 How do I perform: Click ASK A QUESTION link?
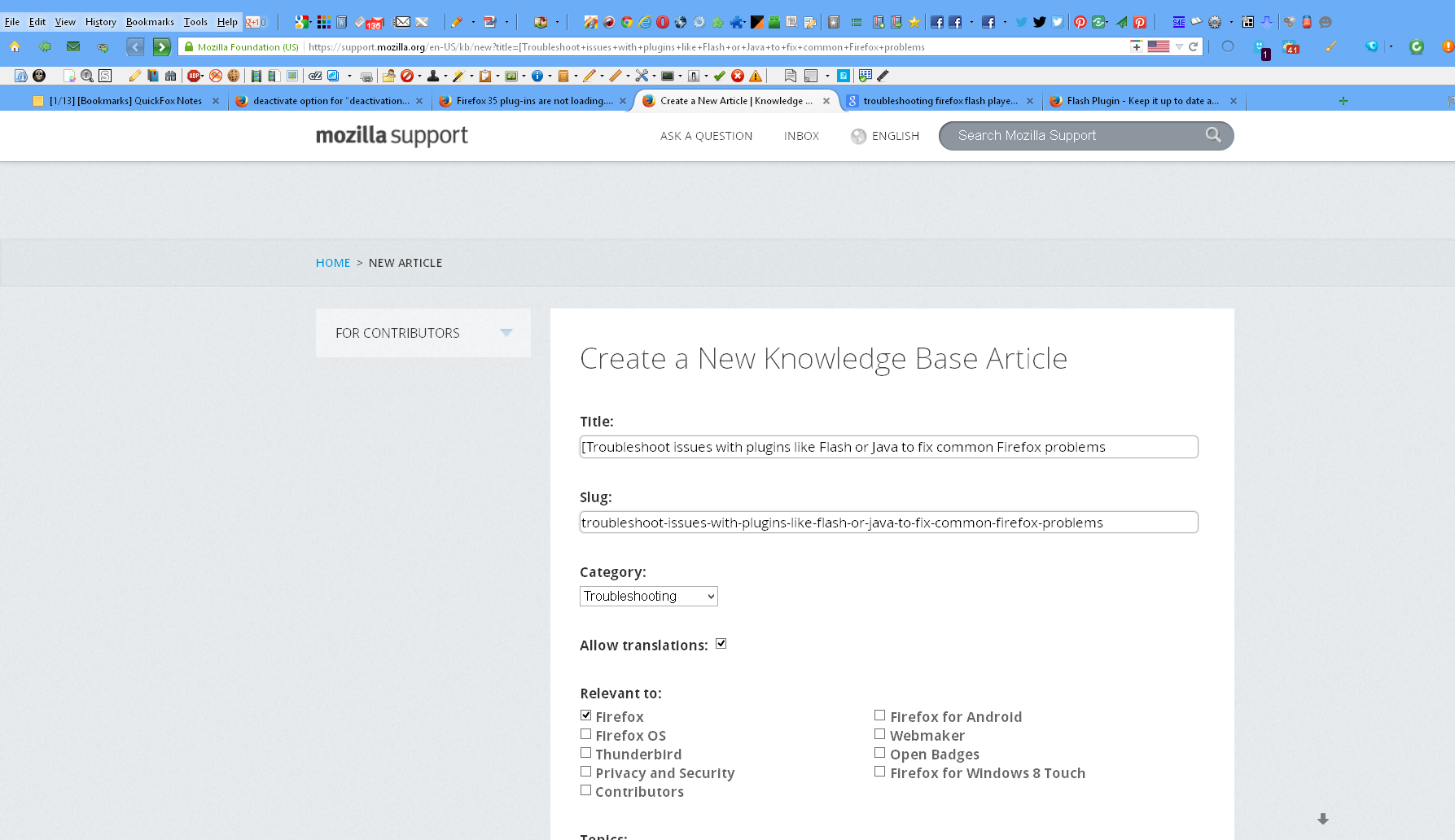pos(706,136)
